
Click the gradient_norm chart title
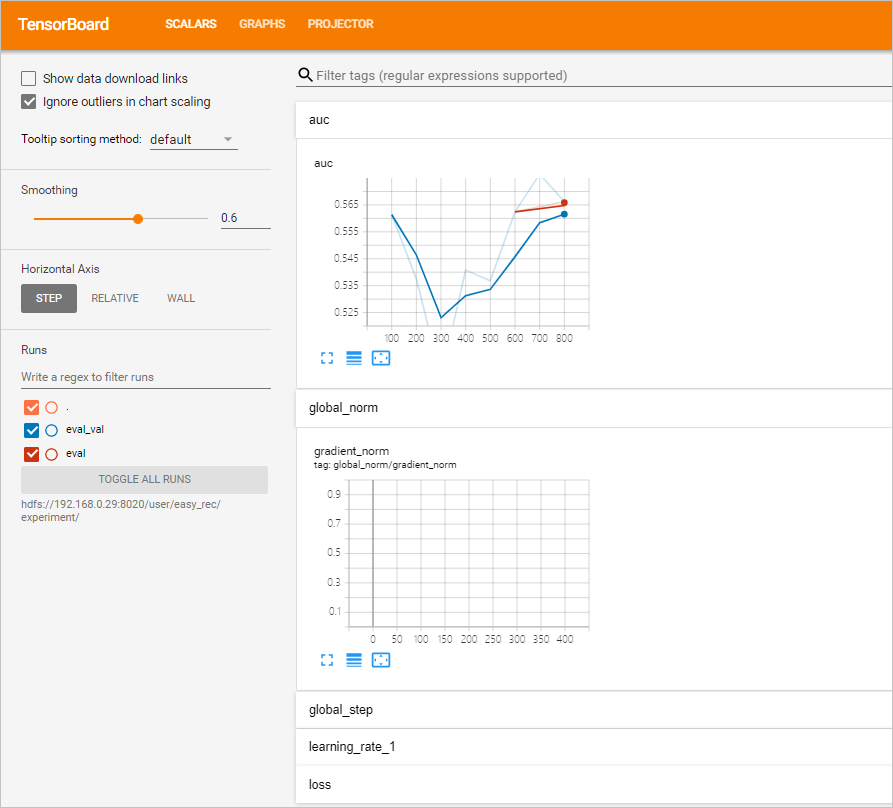[351, 451]
